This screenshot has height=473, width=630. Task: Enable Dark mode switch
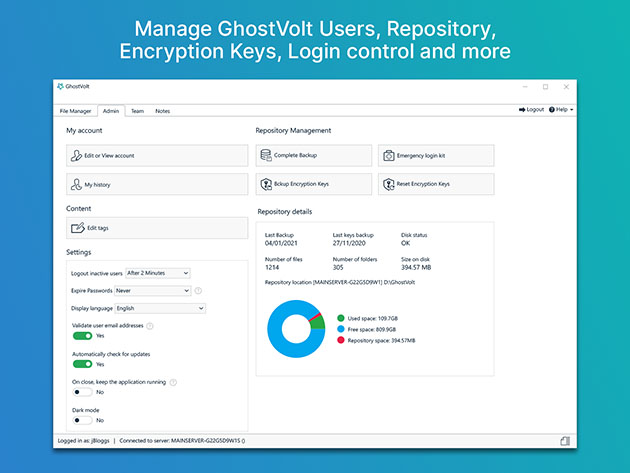click(x=82, y=420)
